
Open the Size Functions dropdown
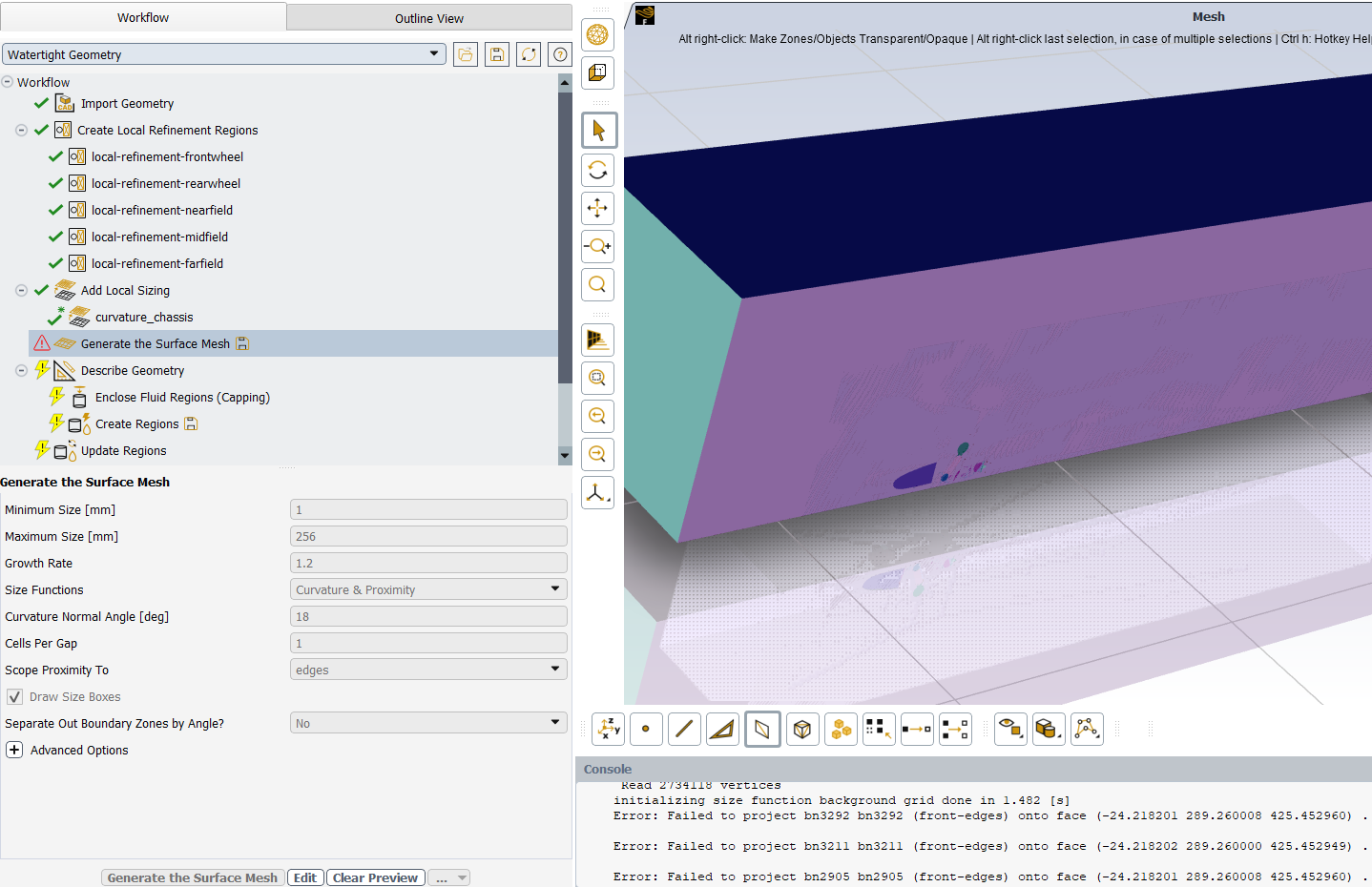[x=428, y=590]
